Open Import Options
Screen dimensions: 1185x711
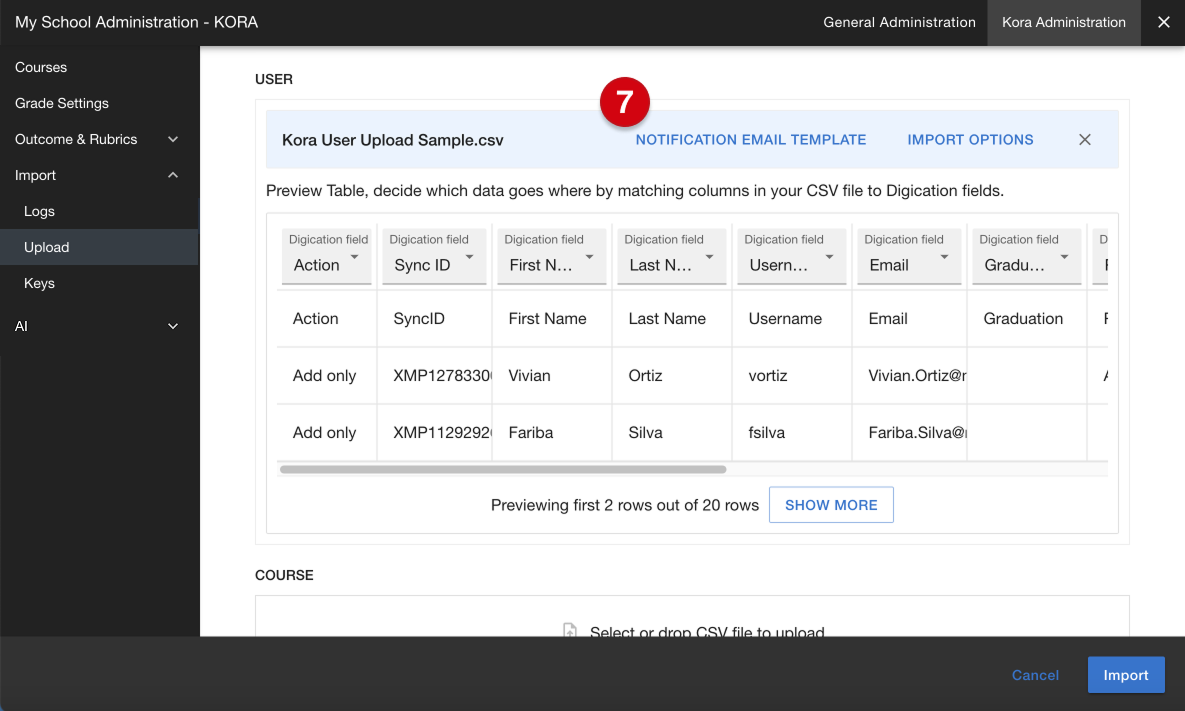(970, 140)
